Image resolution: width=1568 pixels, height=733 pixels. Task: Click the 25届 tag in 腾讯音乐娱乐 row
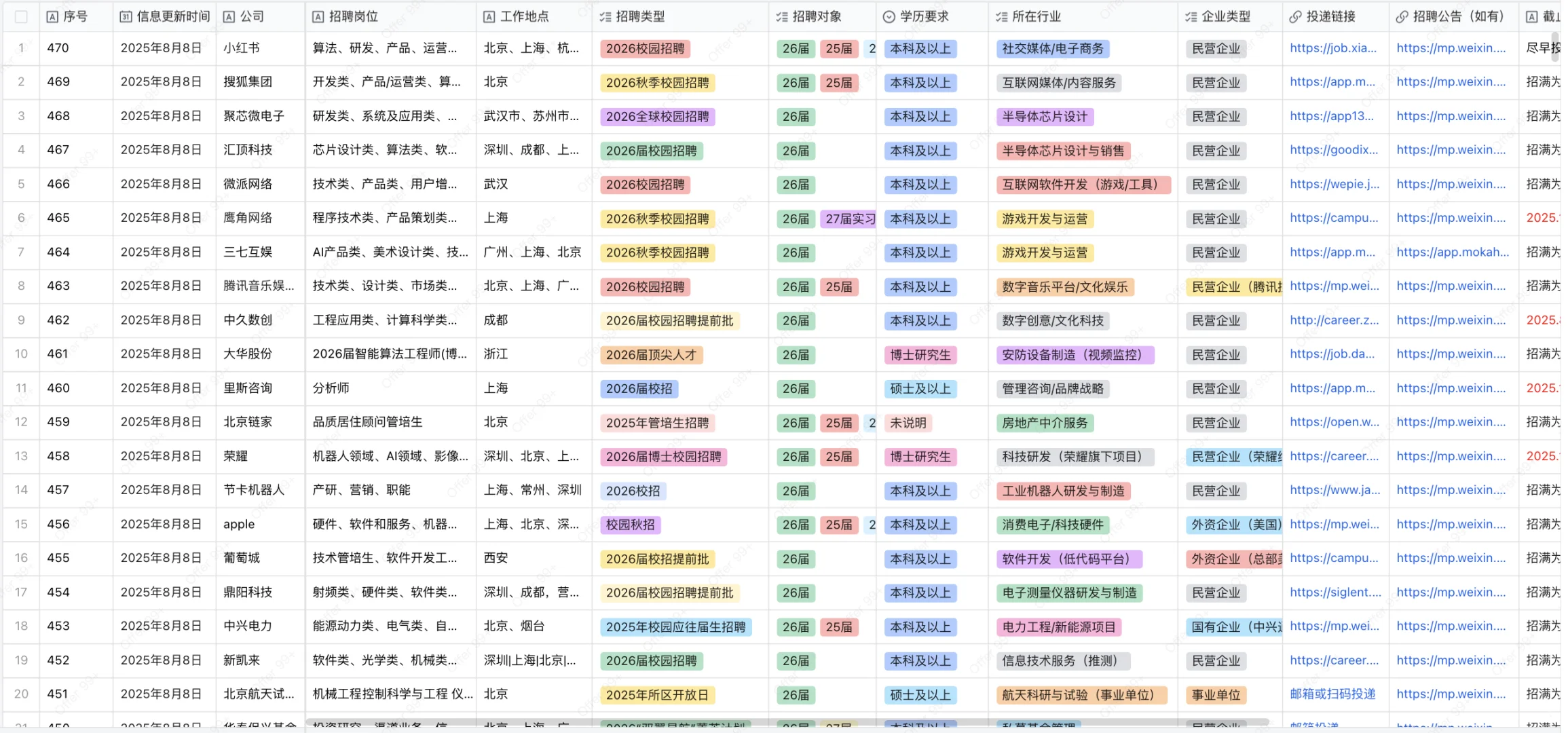pos(839,287)
